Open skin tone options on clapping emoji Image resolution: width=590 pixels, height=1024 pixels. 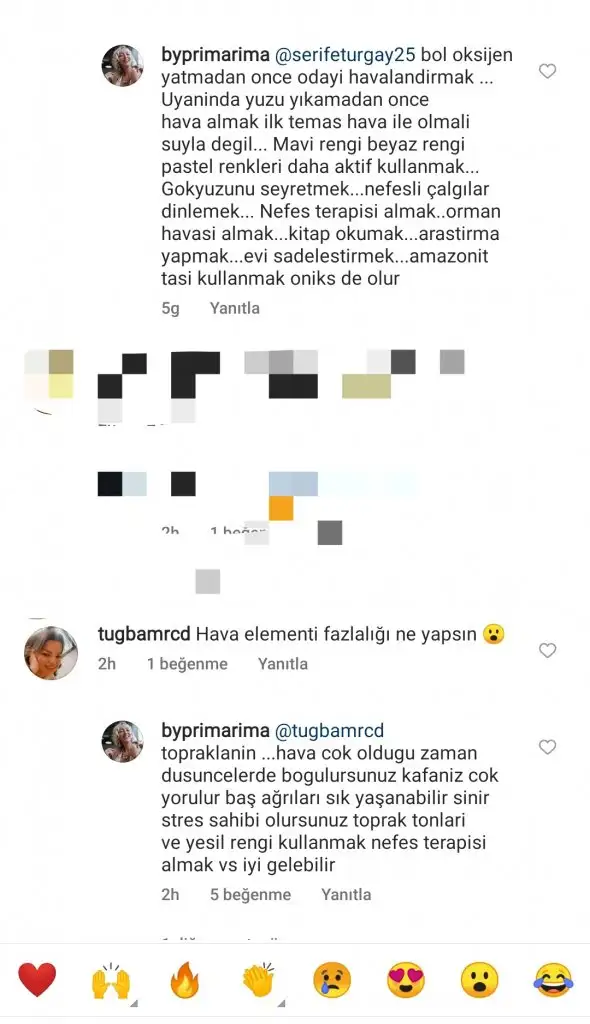pyautogui.click(x=282, y=1004)
